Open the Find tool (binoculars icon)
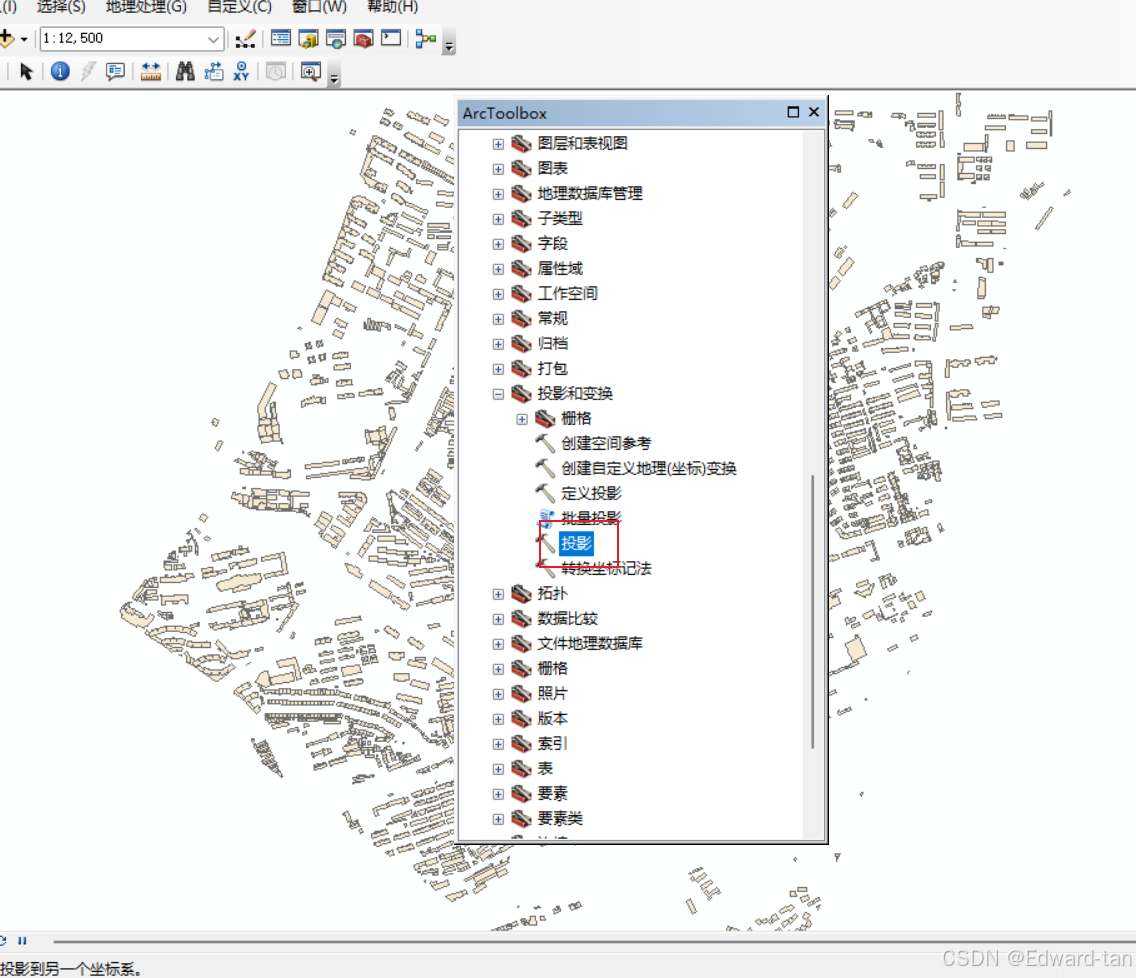 coord(185,71)
